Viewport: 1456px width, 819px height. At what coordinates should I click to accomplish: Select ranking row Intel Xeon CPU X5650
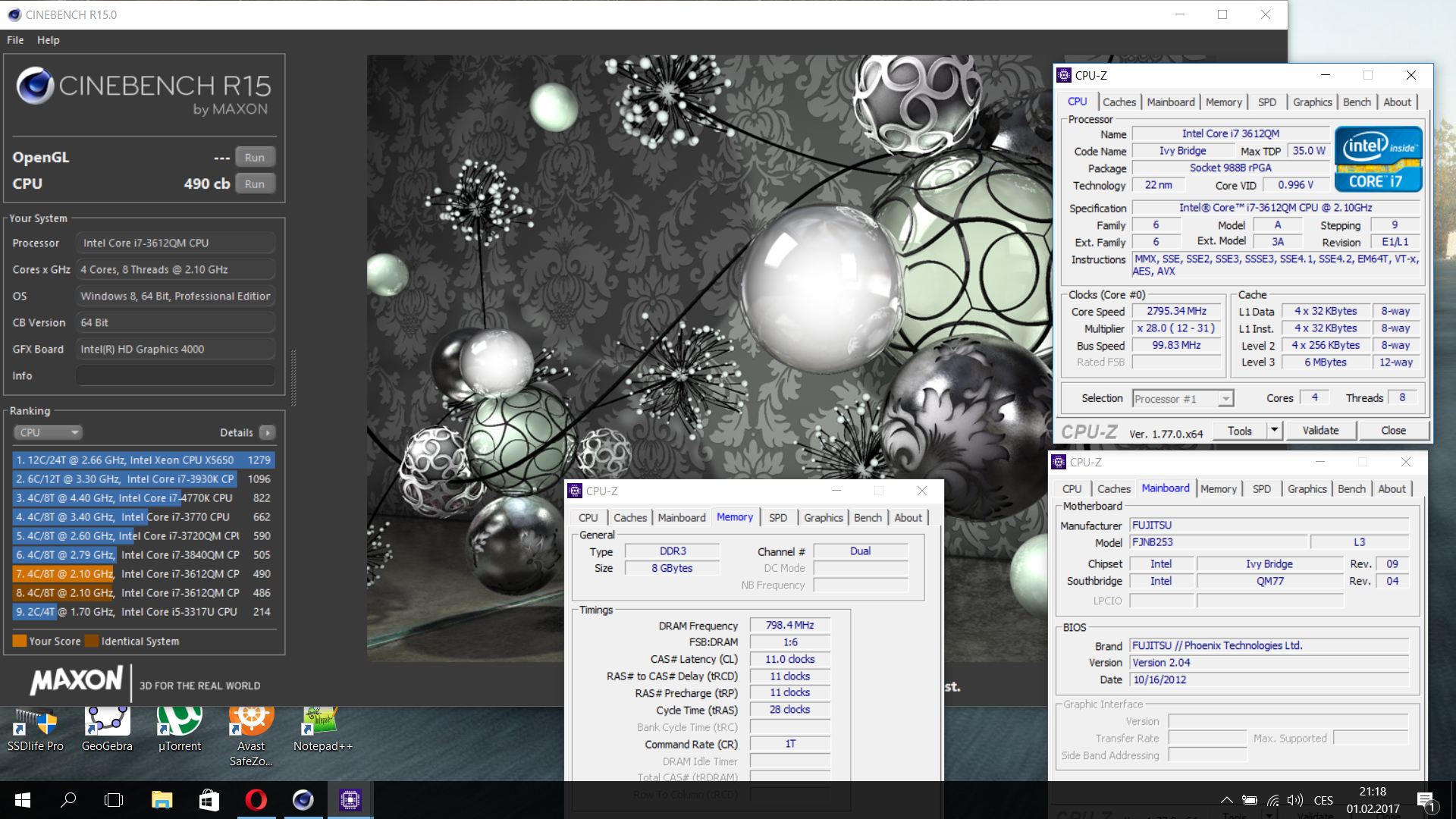point(143,460)
